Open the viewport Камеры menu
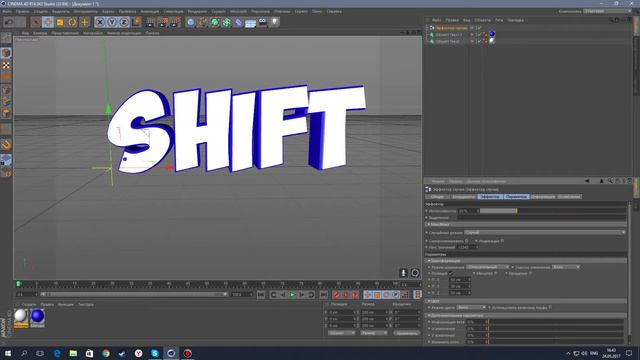Image resolution: width=640 pixels, height=360 pixels. click(40, 33)
